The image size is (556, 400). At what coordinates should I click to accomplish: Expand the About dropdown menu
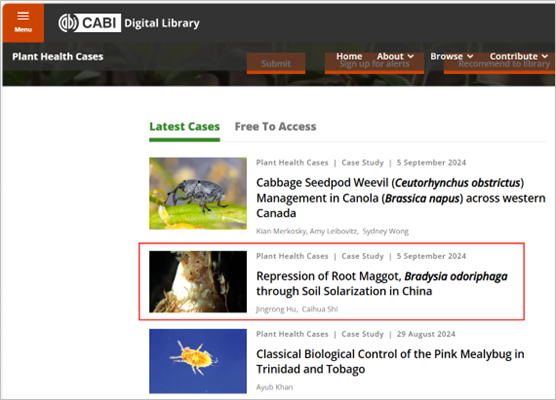click(395, 56)
